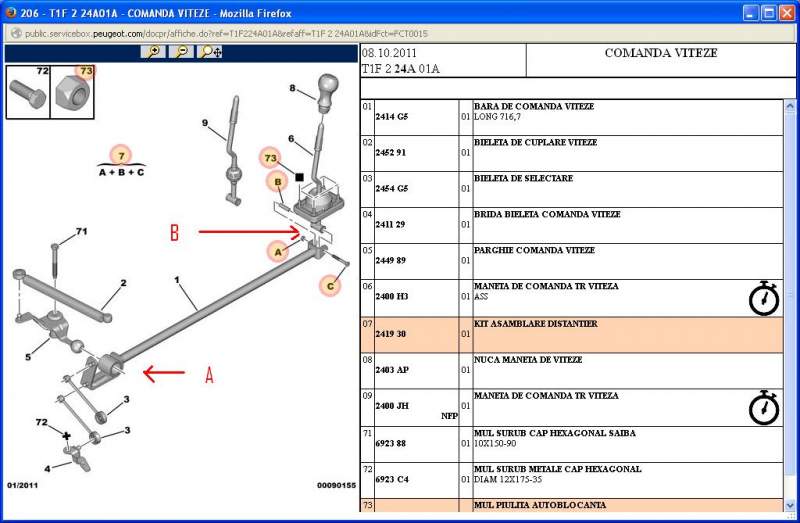Click the parts list vertical scrollbar track

coord(789,306)
